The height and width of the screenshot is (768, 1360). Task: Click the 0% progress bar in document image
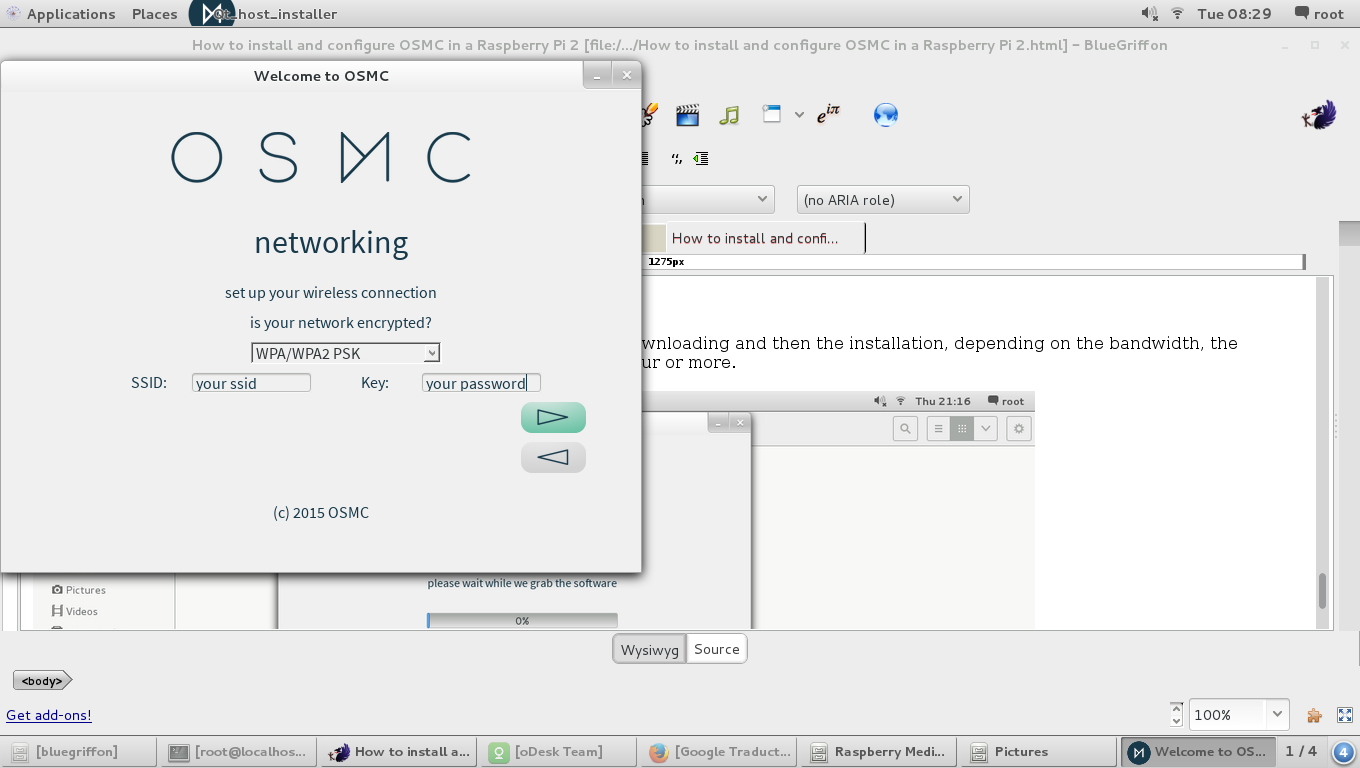522,621
